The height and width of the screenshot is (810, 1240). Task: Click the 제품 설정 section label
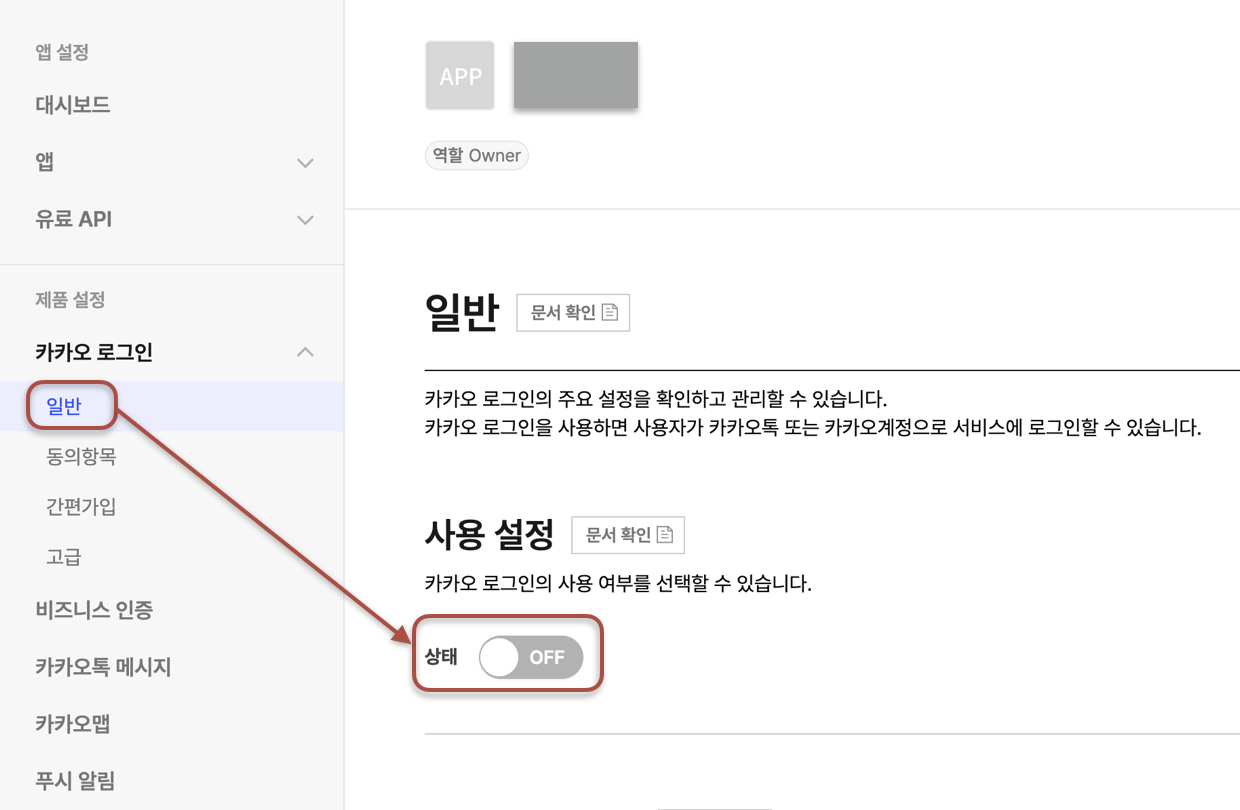click(70, 300)
